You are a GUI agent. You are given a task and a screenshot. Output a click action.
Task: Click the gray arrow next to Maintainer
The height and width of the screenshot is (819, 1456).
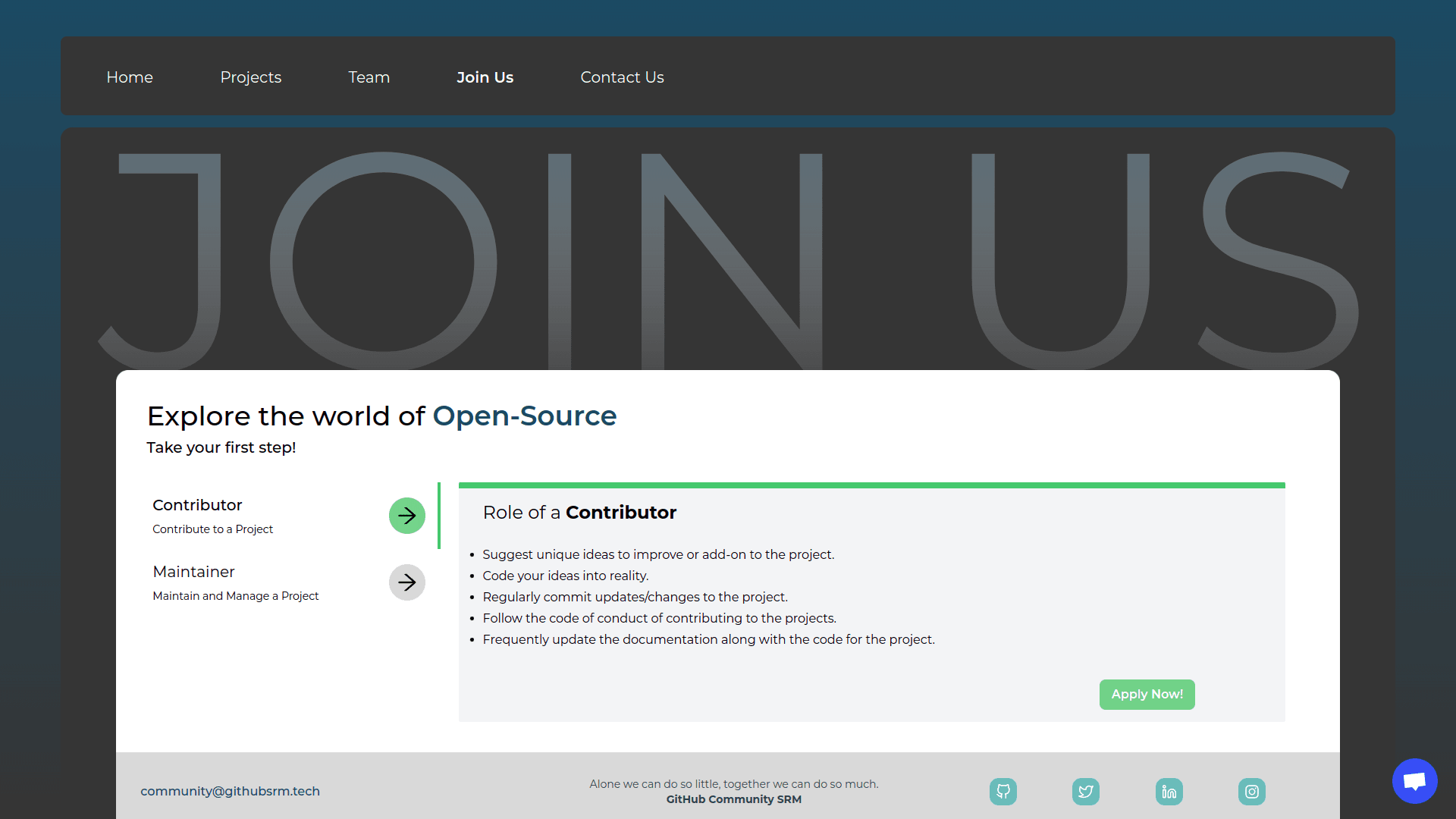point(407,582)
